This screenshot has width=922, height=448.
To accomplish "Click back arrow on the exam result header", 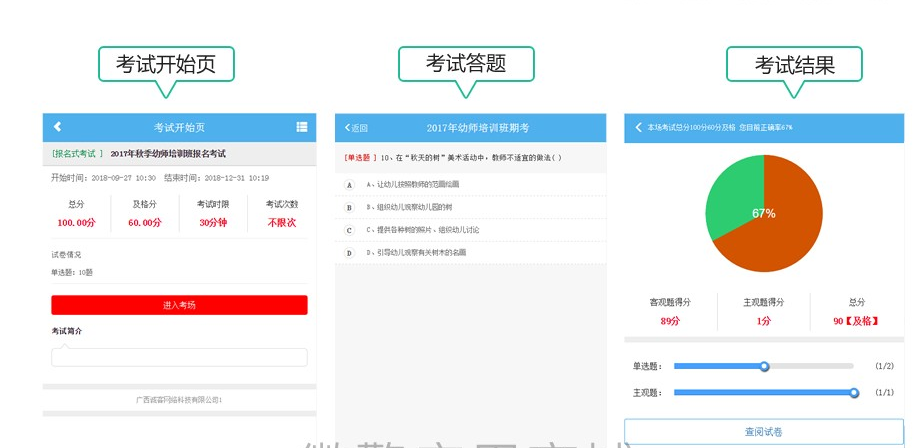I will click(x=639, y=128).
